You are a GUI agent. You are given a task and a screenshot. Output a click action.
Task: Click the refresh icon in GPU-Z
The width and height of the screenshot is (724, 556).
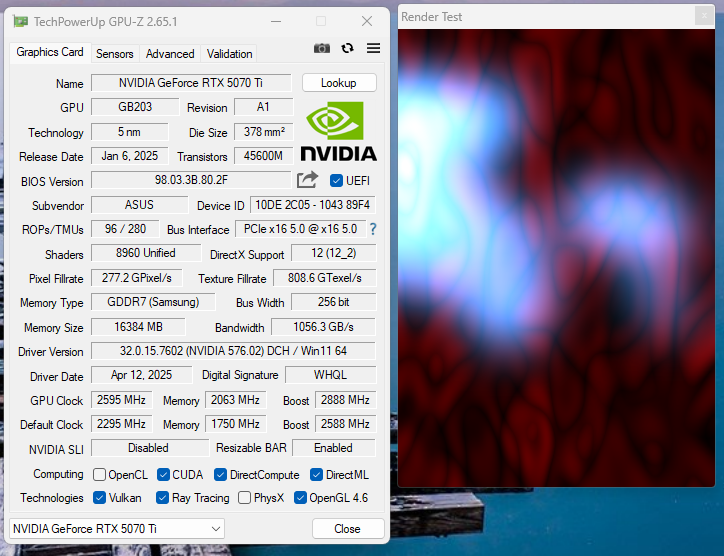pos(347,48)
